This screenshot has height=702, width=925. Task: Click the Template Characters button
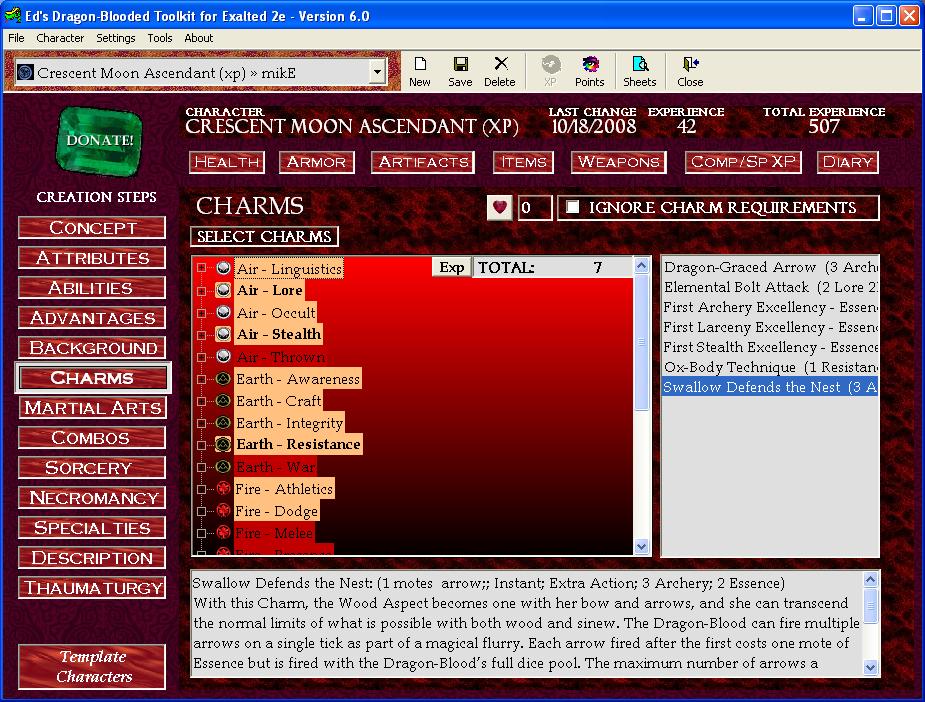[93, 667]
